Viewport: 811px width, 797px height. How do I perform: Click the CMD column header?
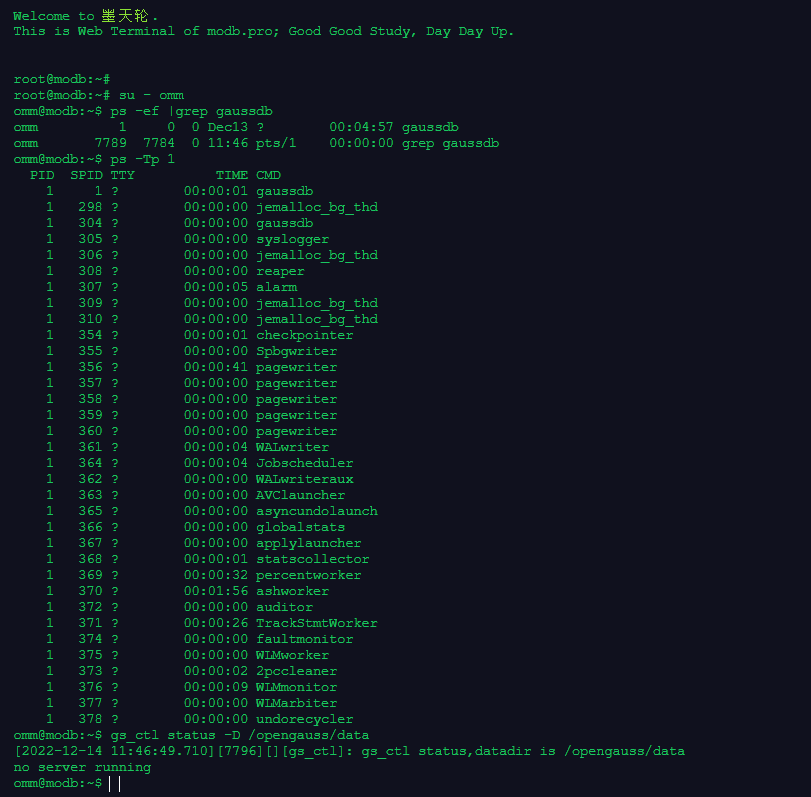tap(268, 175)
